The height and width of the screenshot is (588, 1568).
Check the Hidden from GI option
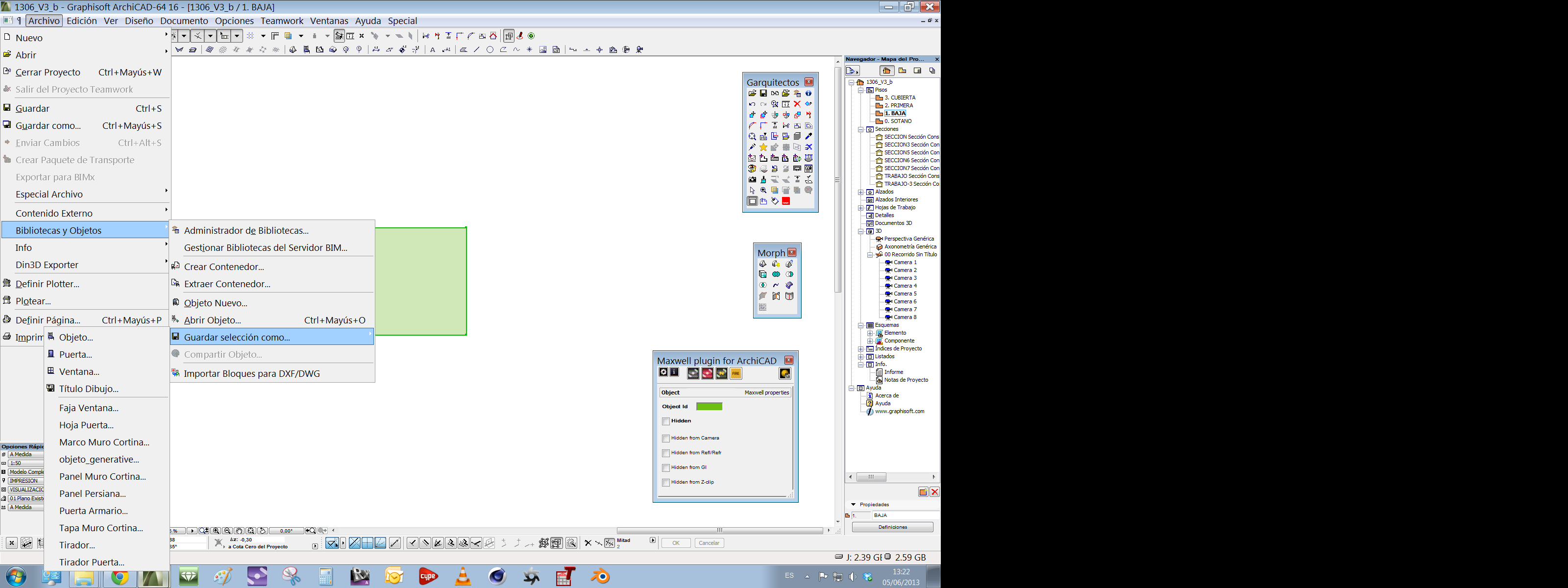tap(666, 467)
